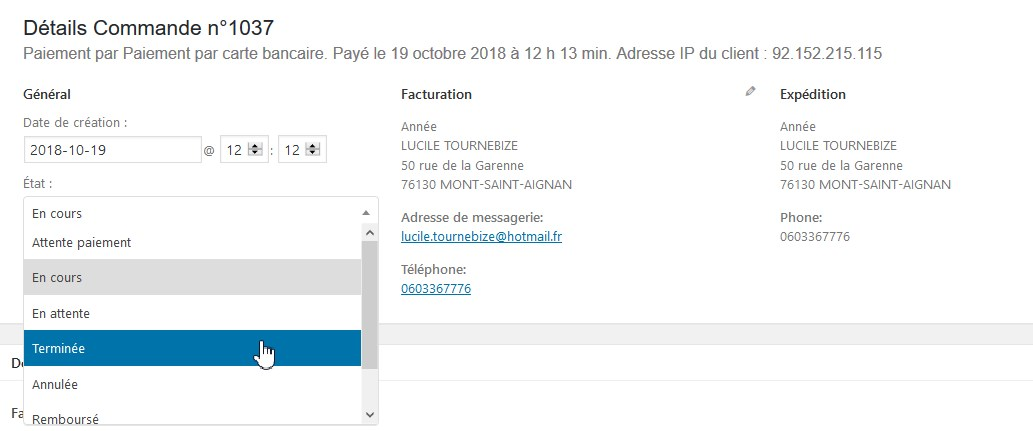Click the minute field showing 12
The image size is (1033, 431).
[x=302, y=150]
